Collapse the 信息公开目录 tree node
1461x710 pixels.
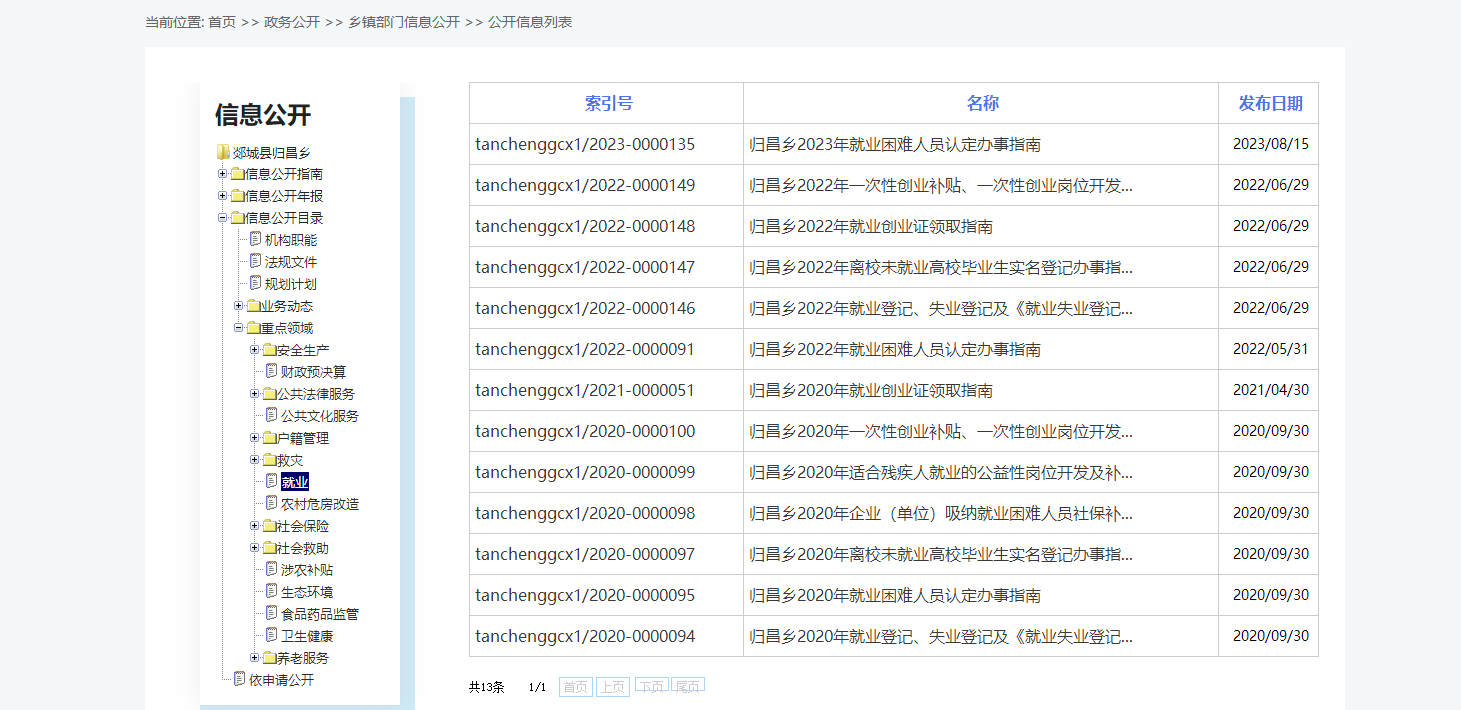click(222, 218)
